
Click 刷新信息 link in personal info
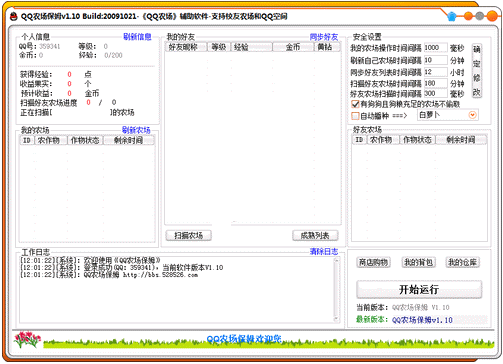[137, 37]
